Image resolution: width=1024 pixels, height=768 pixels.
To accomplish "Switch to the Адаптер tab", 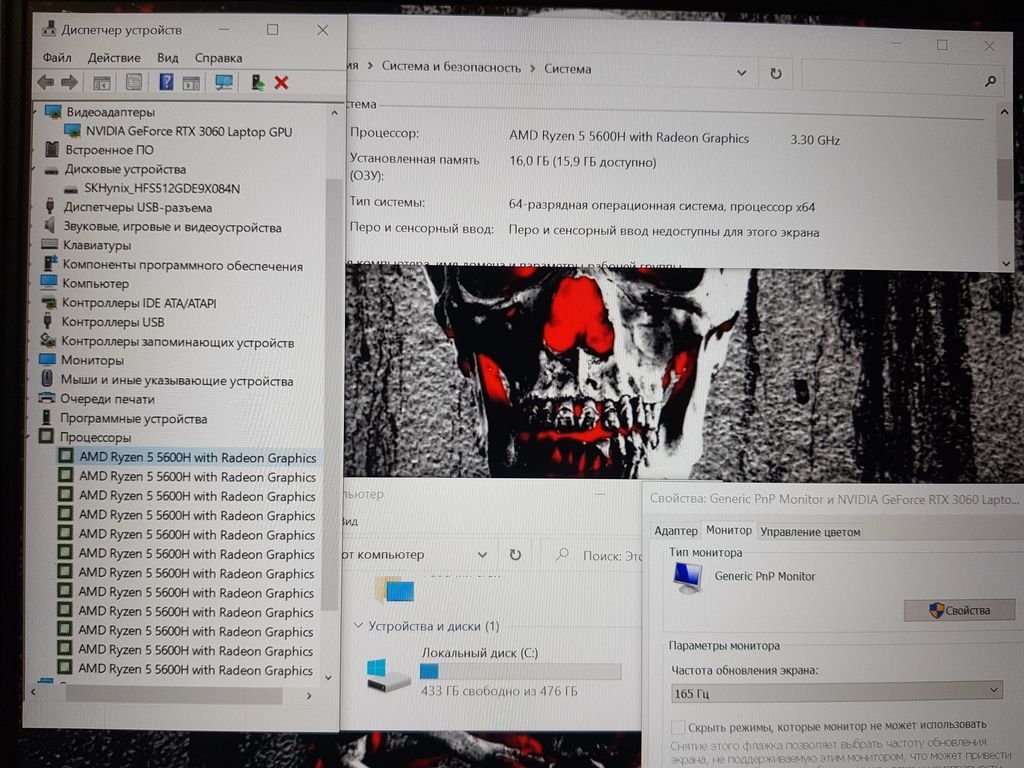I will [676, 531].
